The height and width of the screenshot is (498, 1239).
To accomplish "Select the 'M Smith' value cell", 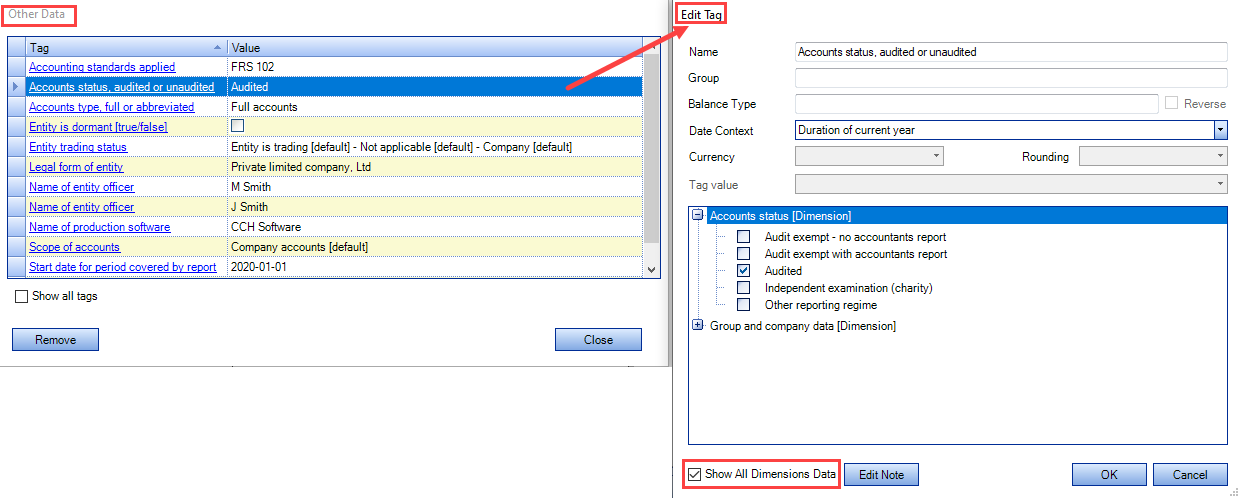I will click(x=435, y=187).
